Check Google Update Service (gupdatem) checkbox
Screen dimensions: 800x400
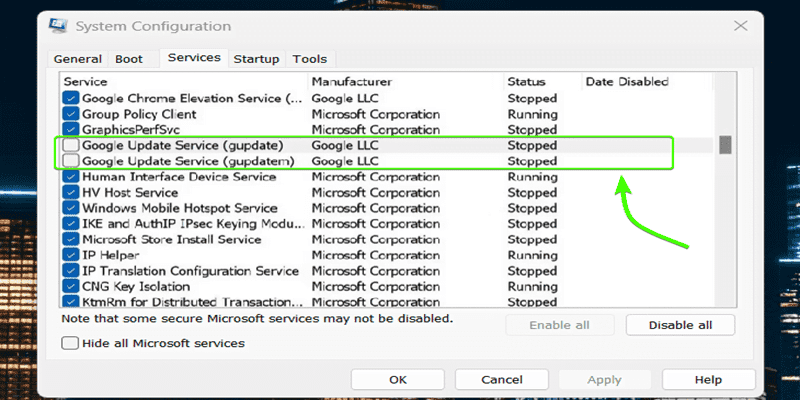70,161
